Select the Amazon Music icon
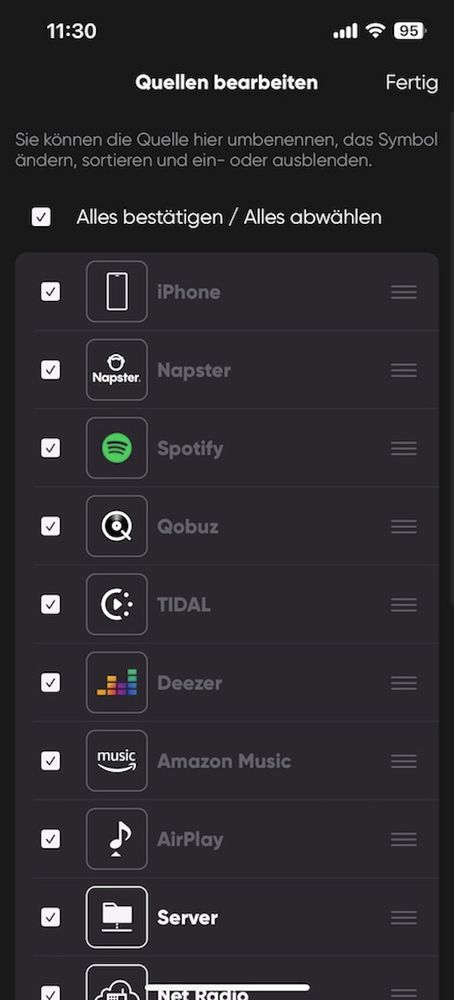 pyautogui.click(x=117, y=760)
